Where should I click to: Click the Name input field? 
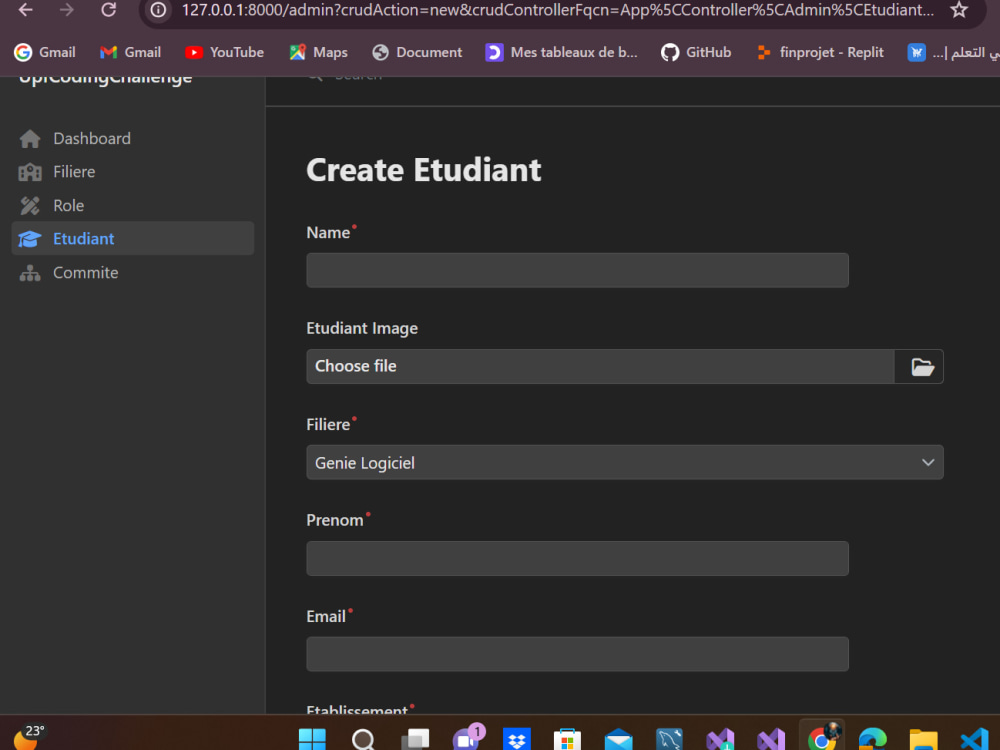point(577,270)
